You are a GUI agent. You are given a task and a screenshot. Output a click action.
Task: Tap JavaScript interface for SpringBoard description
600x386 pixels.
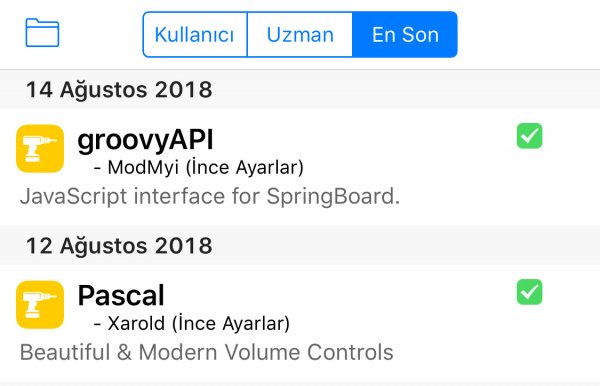pyautogui.click(x=210, y=197)
